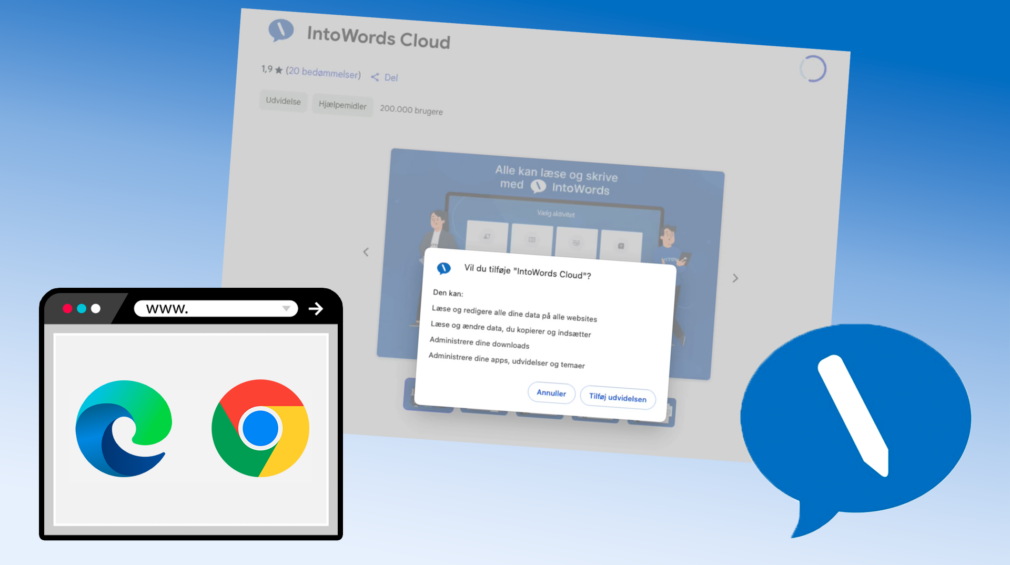Viewport: 1010px width, 565px height.
Task: Click the Del share link
Action: [391, 78]
